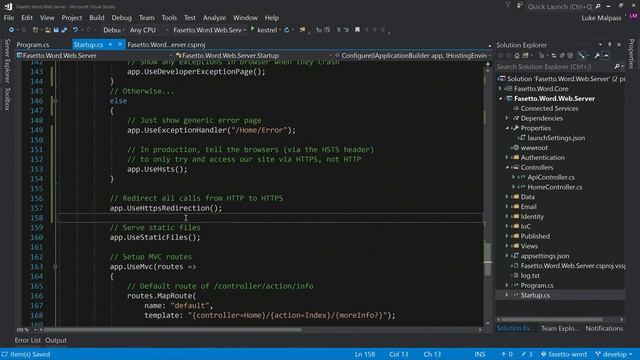Expand the Dependencies node
Screen dimensions: 640x360
coord(507,118)
